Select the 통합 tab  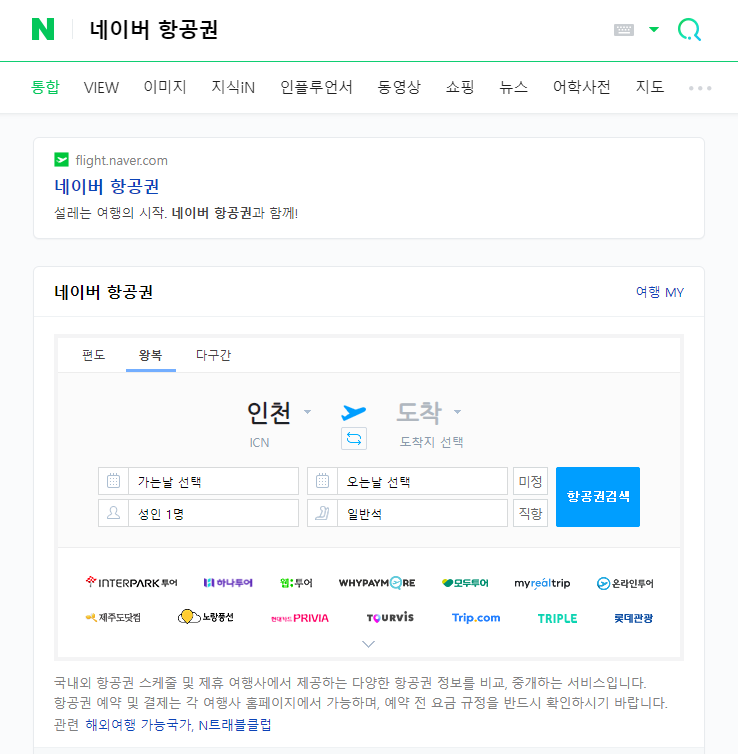[45, 87]
